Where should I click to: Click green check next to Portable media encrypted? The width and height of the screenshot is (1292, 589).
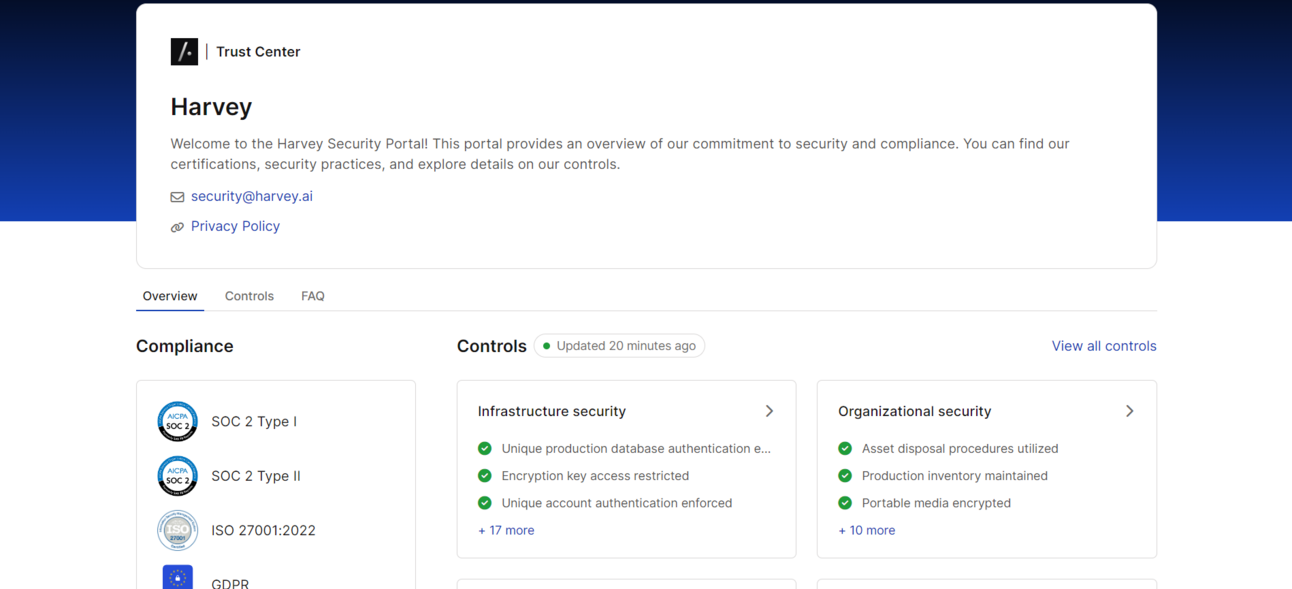(845, 503)
